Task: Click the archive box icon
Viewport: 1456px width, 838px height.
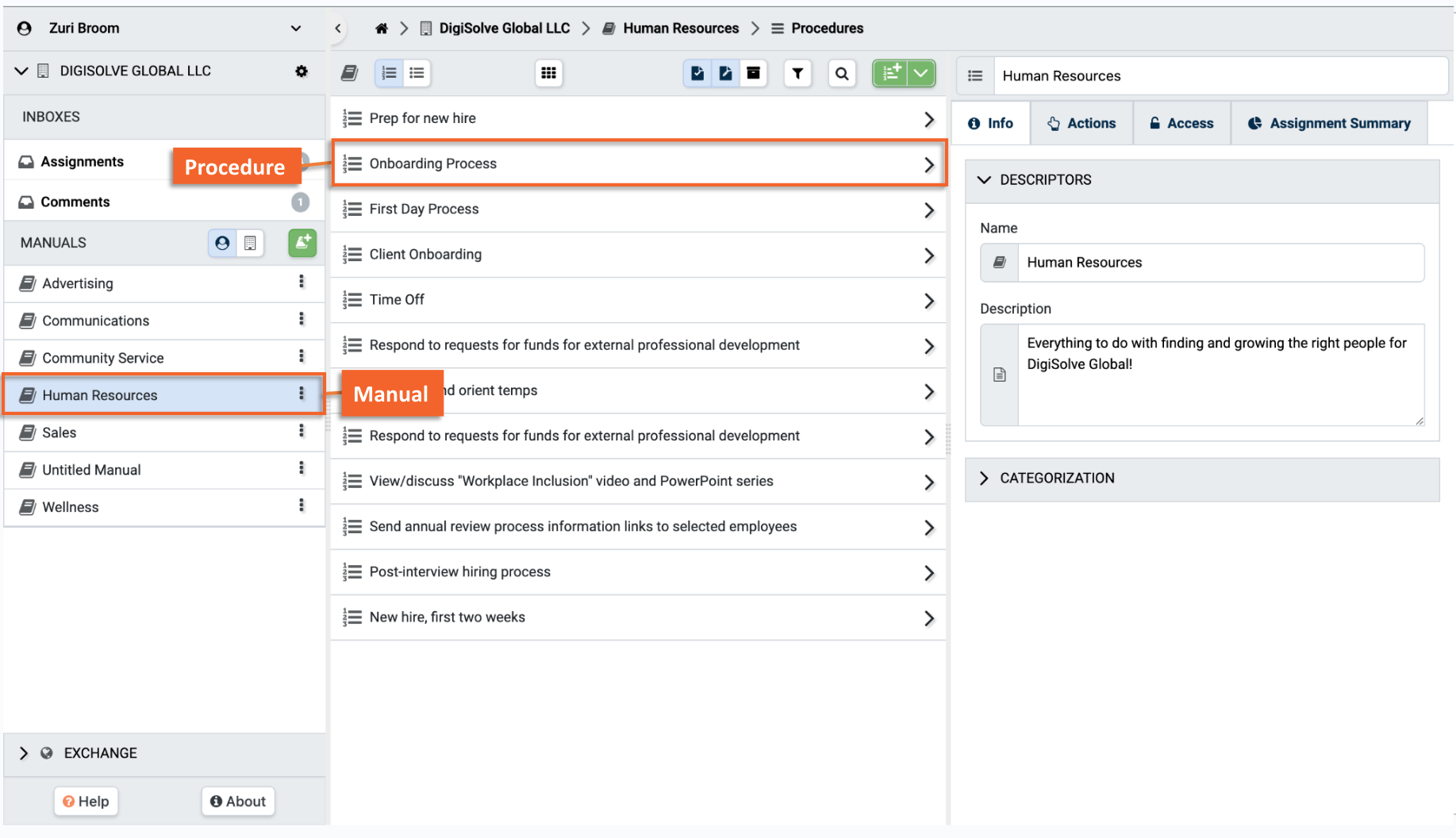Action: pyautogui.click(x=754, y=74)
